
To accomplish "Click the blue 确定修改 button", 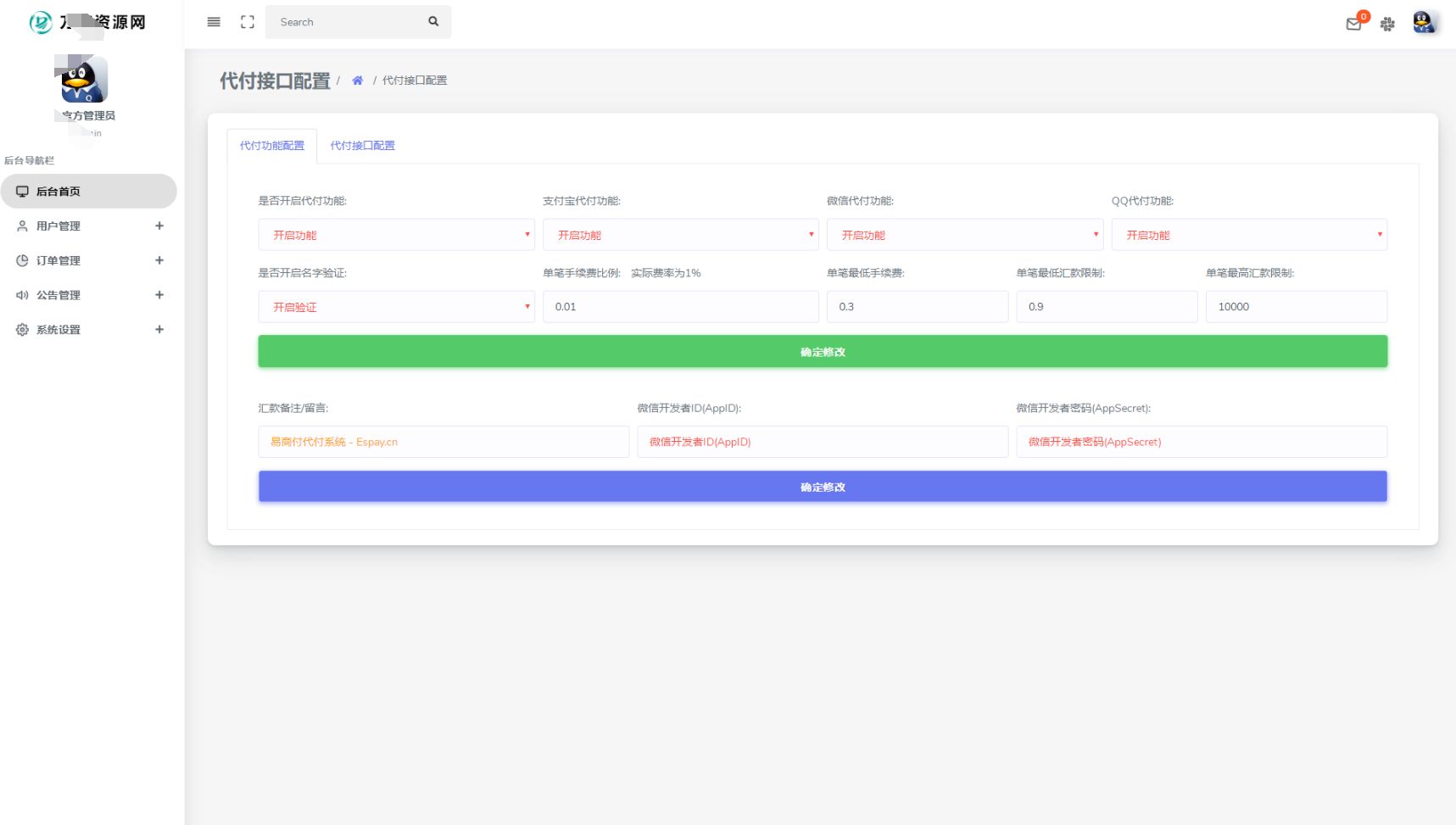I will click(x=822, y=486).
